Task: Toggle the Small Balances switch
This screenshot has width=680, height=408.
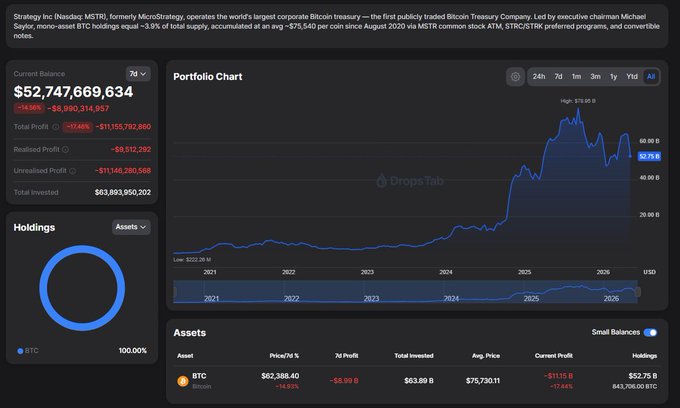Action: (x=650, y=333)
